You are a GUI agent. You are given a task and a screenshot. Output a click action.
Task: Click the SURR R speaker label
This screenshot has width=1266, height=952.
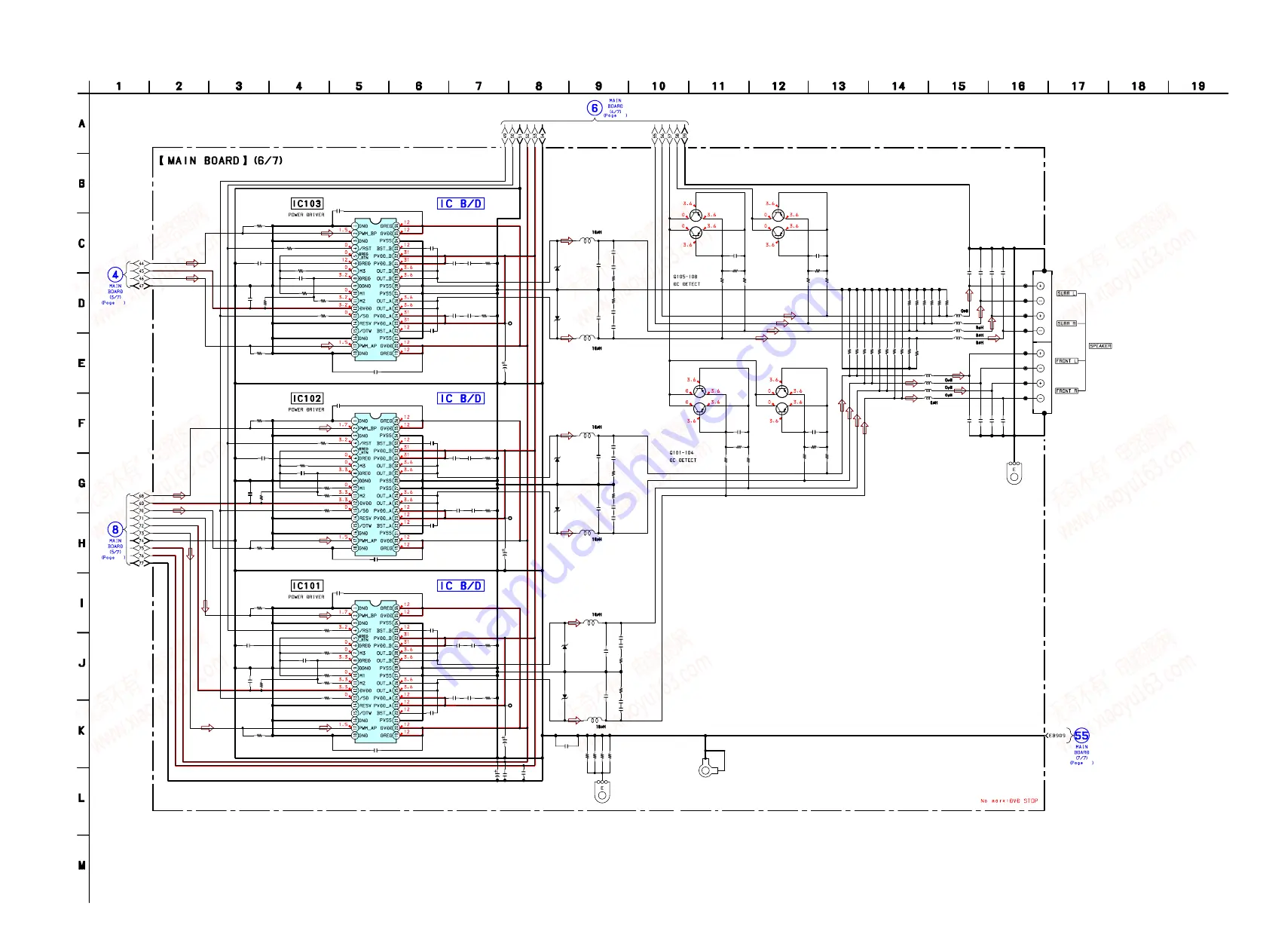pyautogui.click(x=1066, y=323)
